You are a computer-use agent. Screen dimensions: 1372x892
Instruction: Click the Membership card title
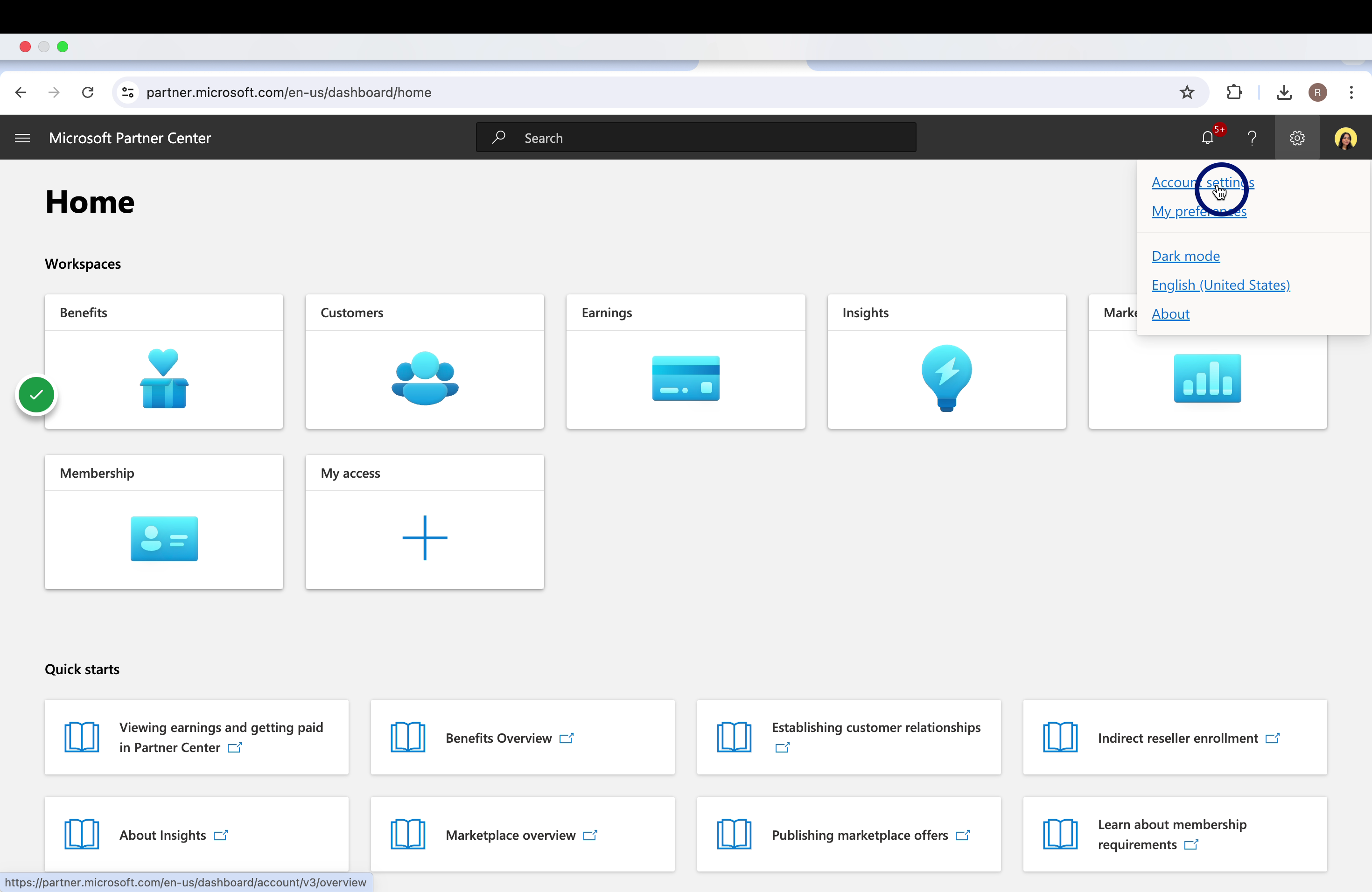pos(97,473)
